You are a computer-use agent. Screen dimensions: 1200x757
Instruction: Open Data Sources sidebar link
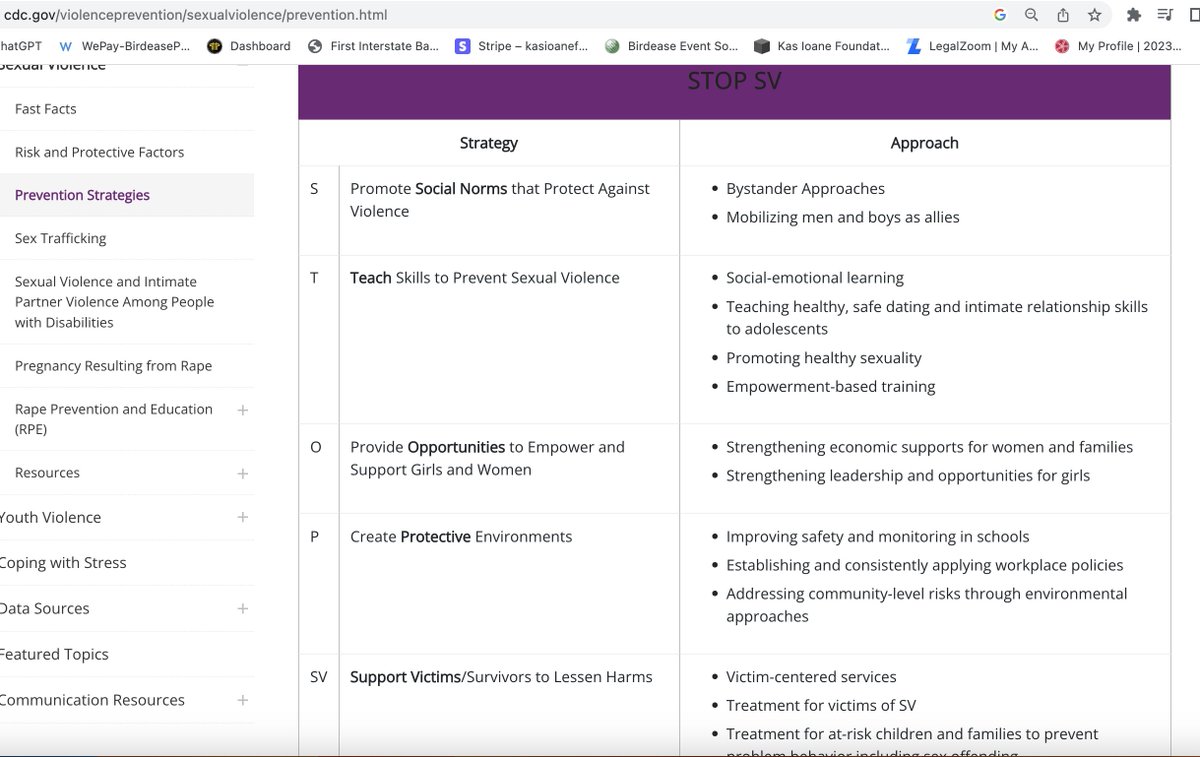(45, 608)
